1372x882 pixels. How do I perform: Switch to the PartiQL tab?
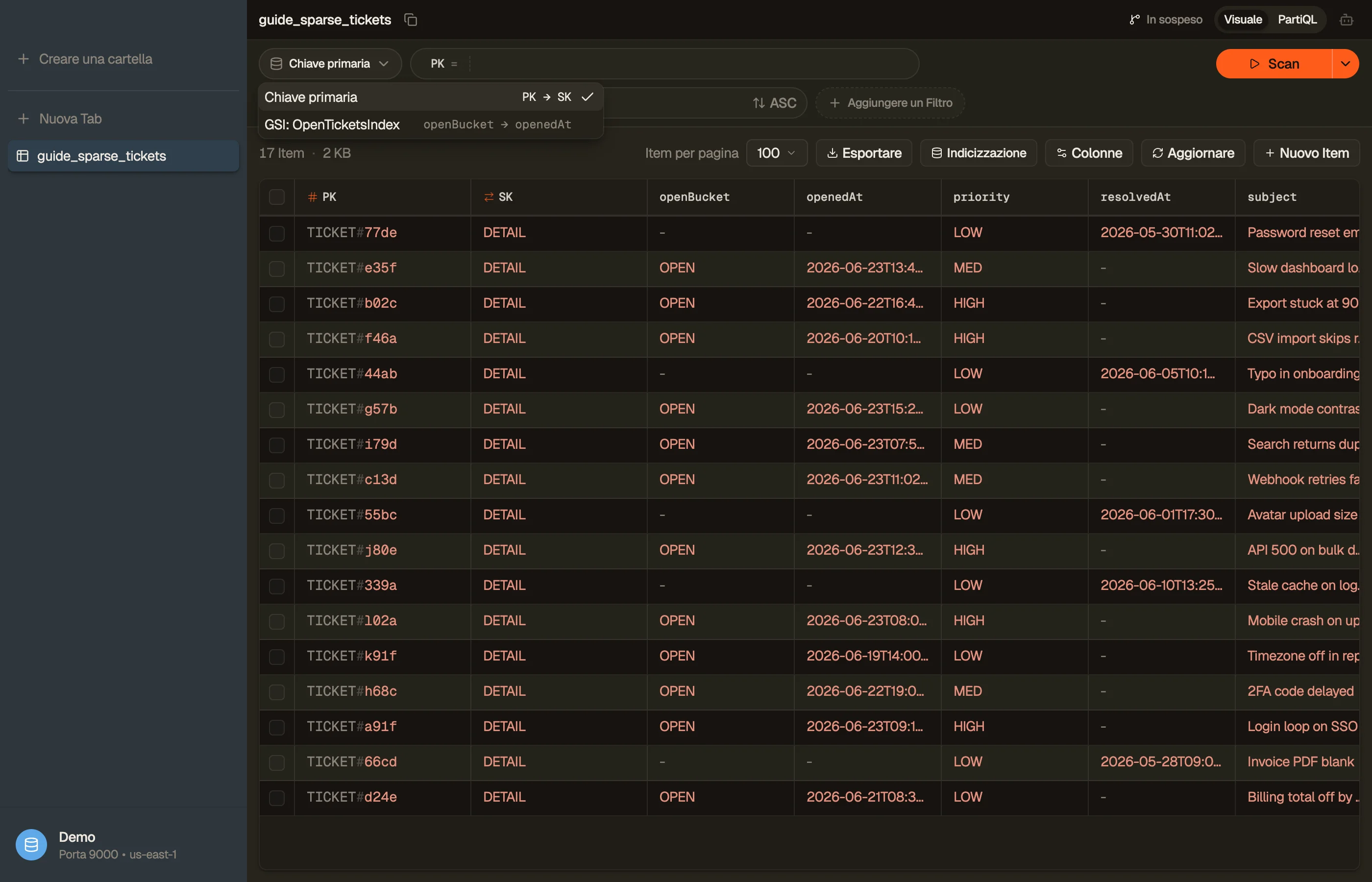[1297, 20]
